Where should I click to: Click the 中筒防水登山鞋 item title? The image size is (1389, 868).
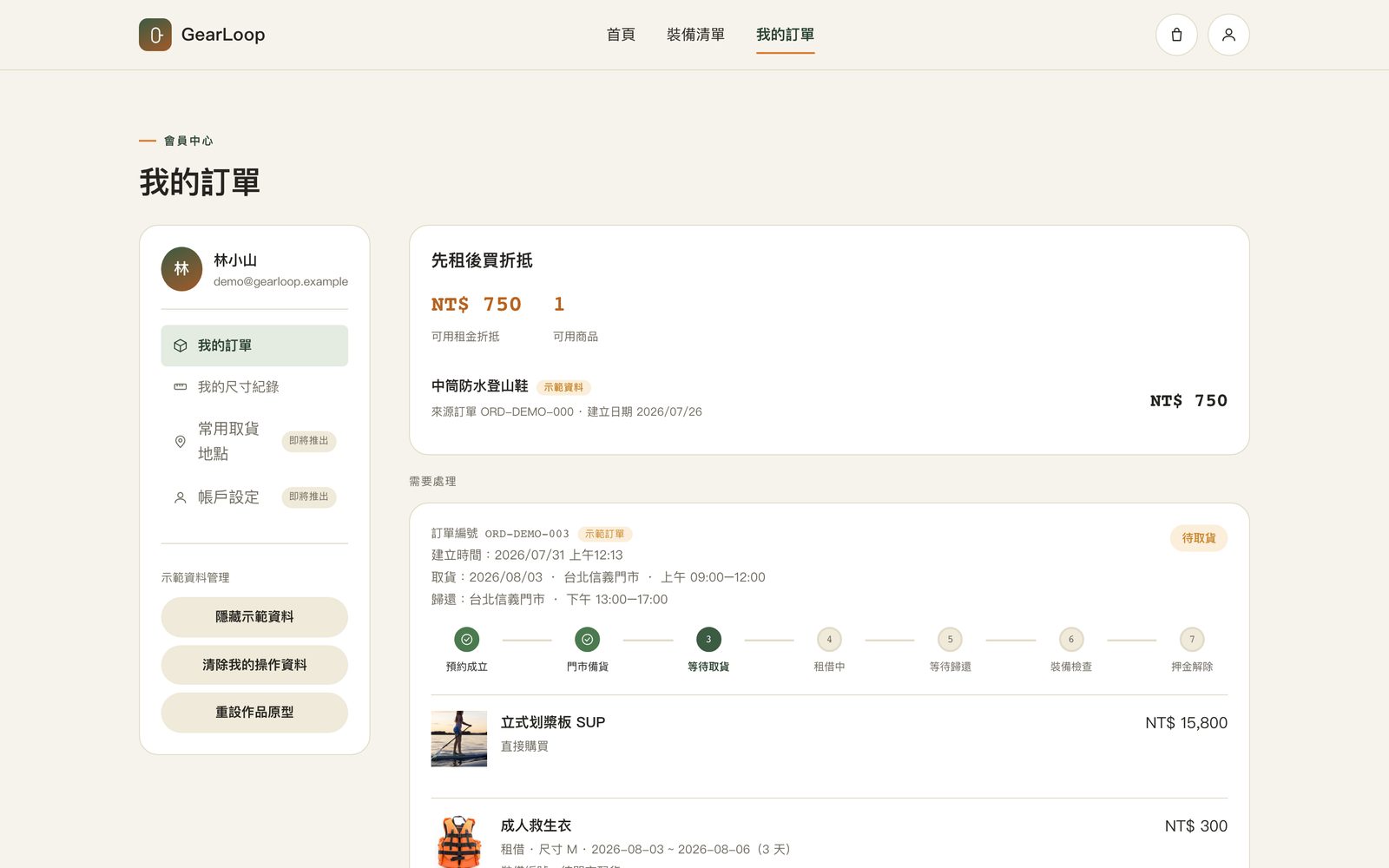[479, 386]
